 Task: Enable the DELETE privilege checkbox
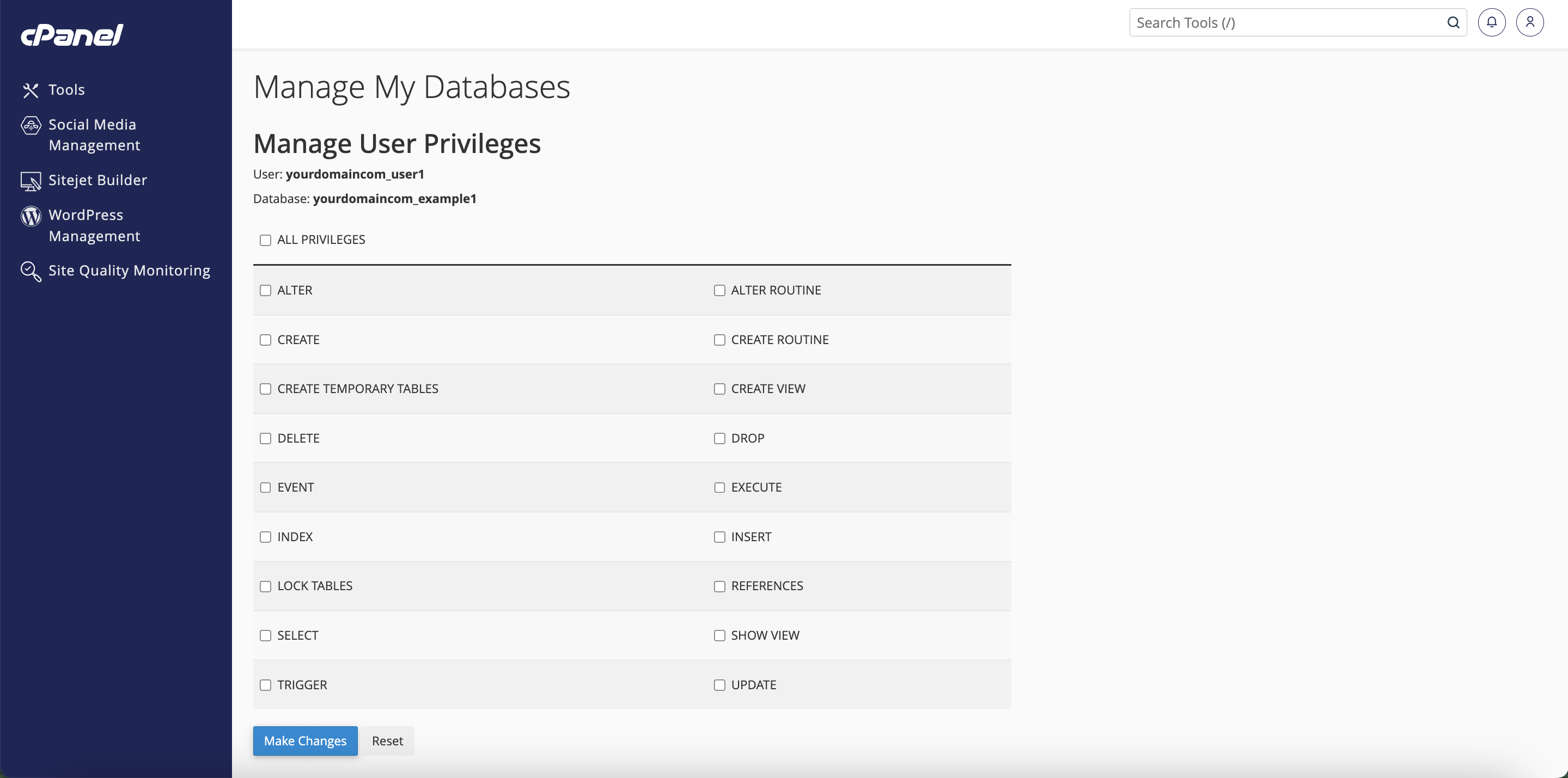pos(265,439)
